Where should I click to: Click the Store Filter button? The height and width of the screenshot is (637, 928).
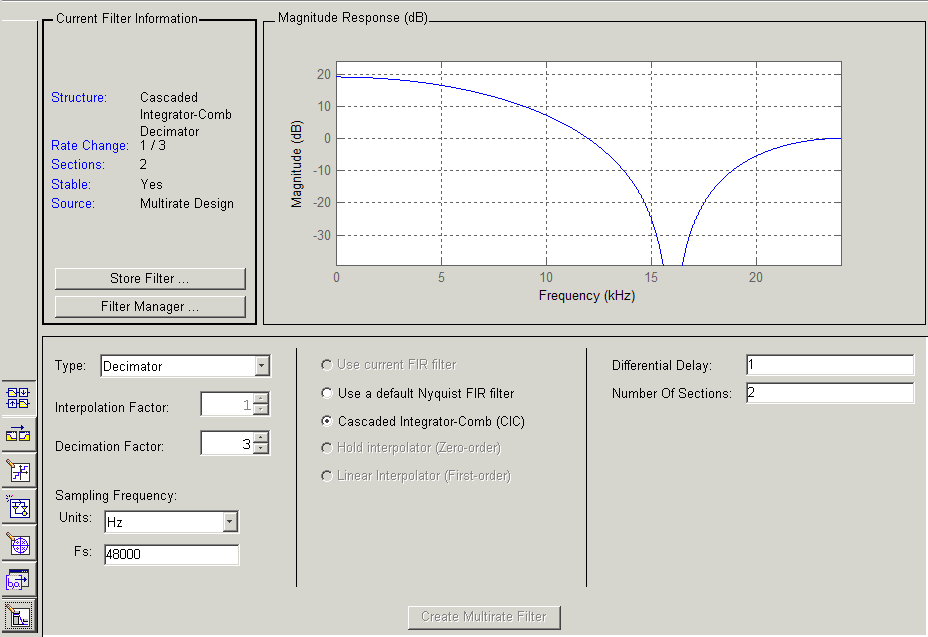pyautogui.click(x=150, y=278)
